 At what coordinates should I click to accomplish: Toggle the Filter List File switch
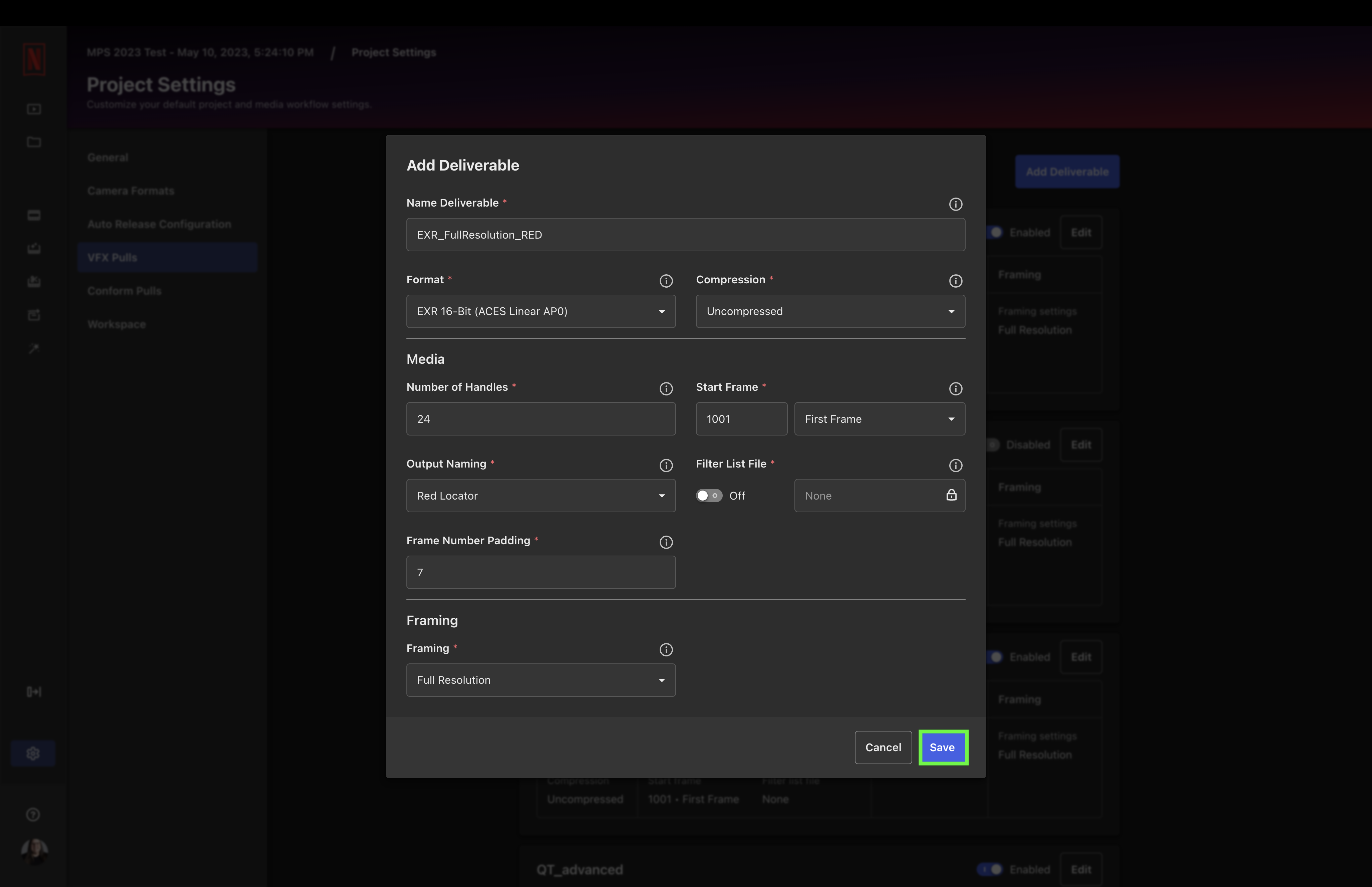click(709, 495)
